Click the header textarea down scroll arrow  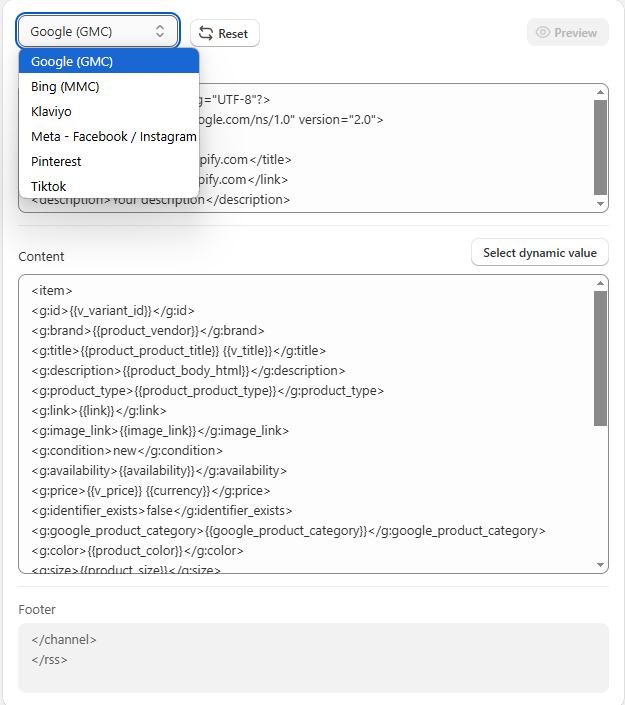(x=600, y=204)
